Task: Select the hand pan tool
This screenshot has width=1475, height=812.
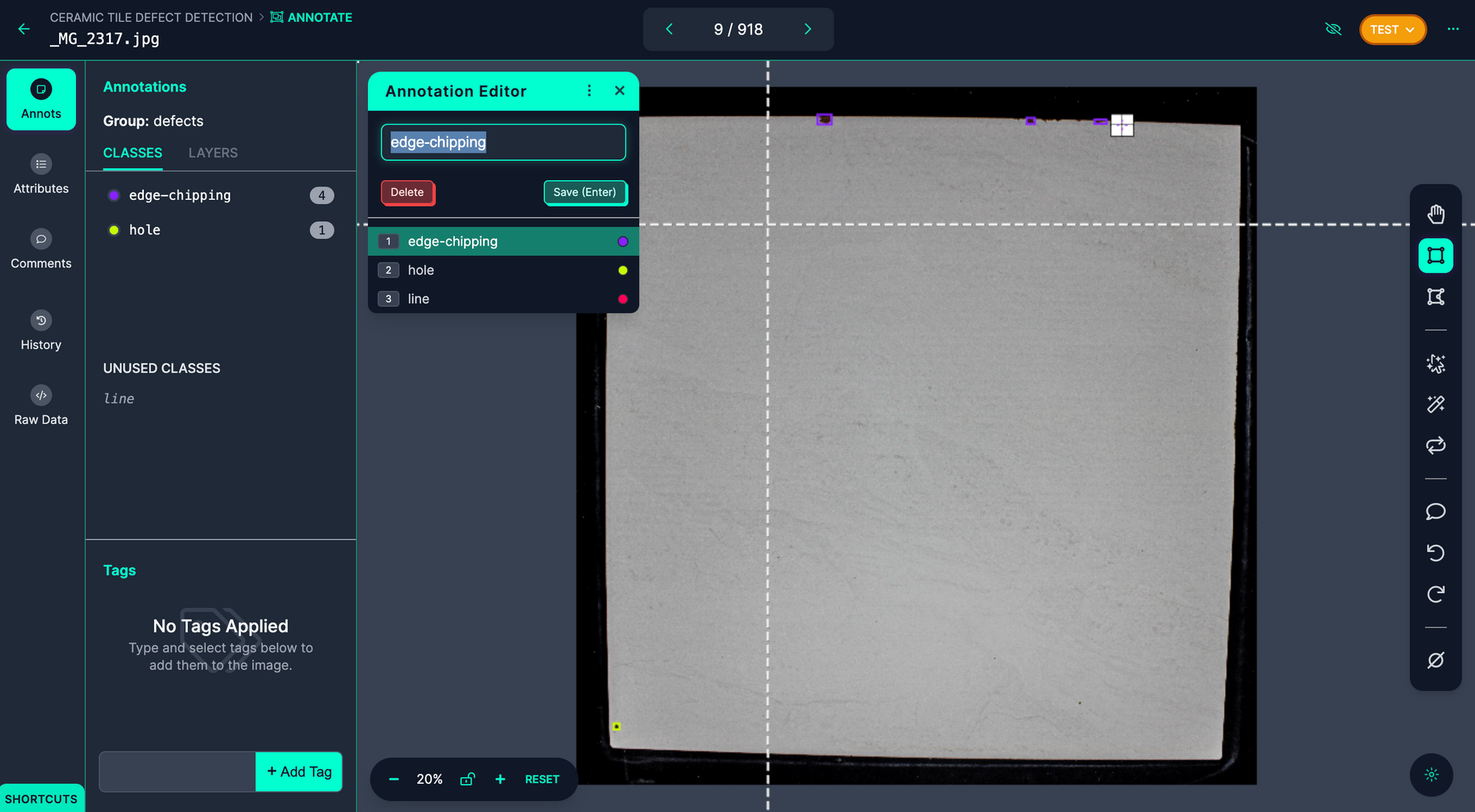Action: (1435, 215)
